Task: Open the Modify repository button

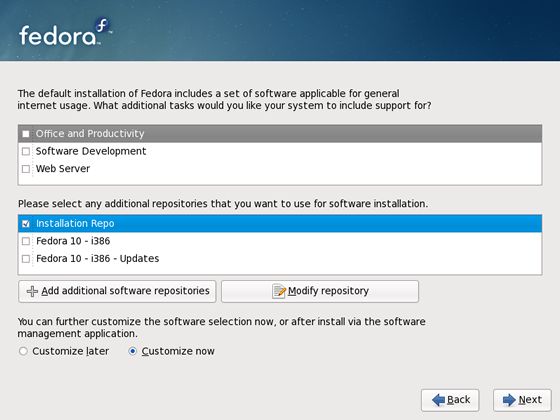Action: point(320,291)
